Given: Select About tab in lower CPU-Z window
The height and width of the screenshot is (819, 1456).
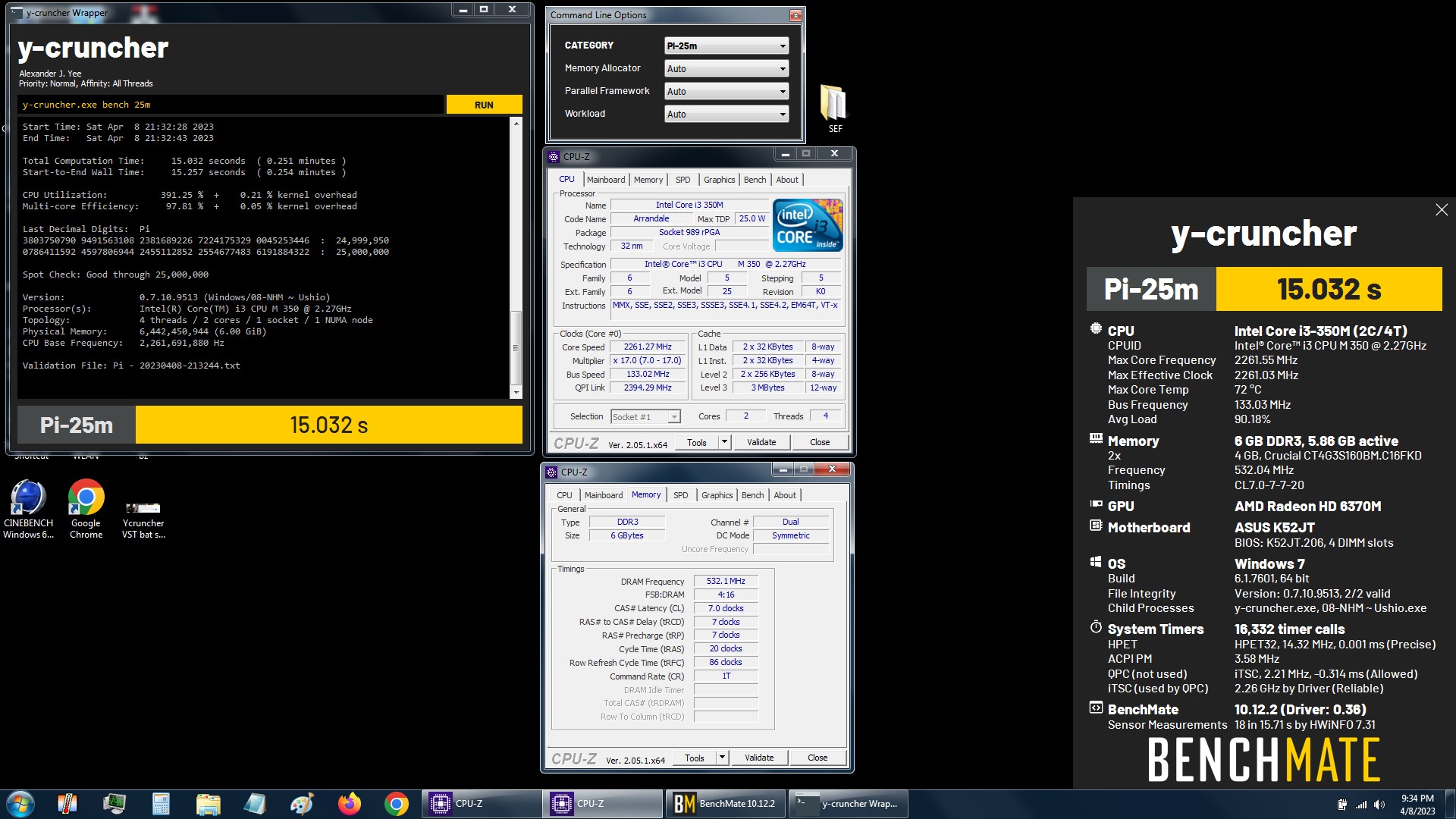Looking at the screenshot, I should [x=785, y=495].
